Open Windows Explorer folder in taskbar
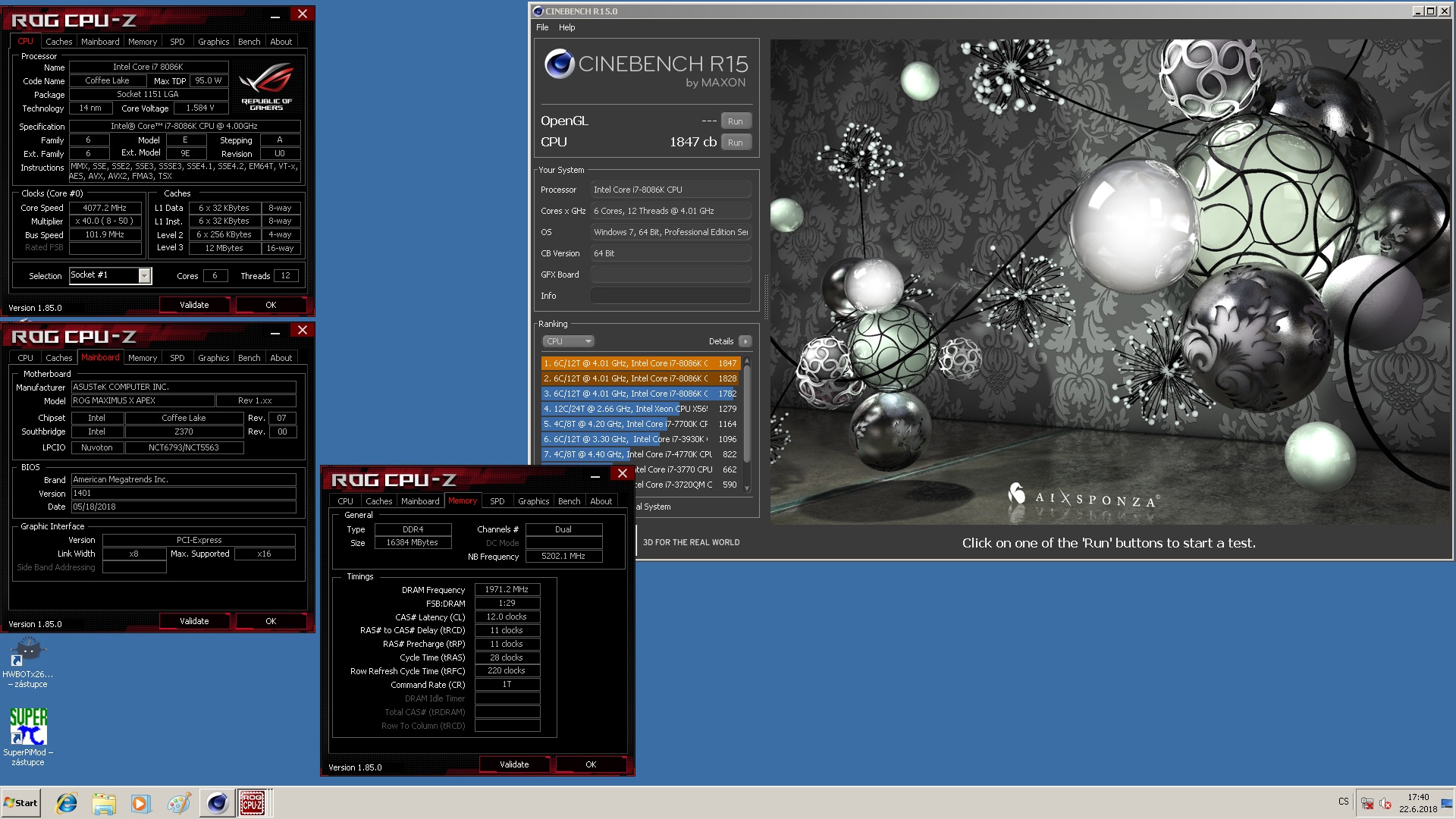The height and width of the screenshot is (819, 1456). click(x=104, y=803)
